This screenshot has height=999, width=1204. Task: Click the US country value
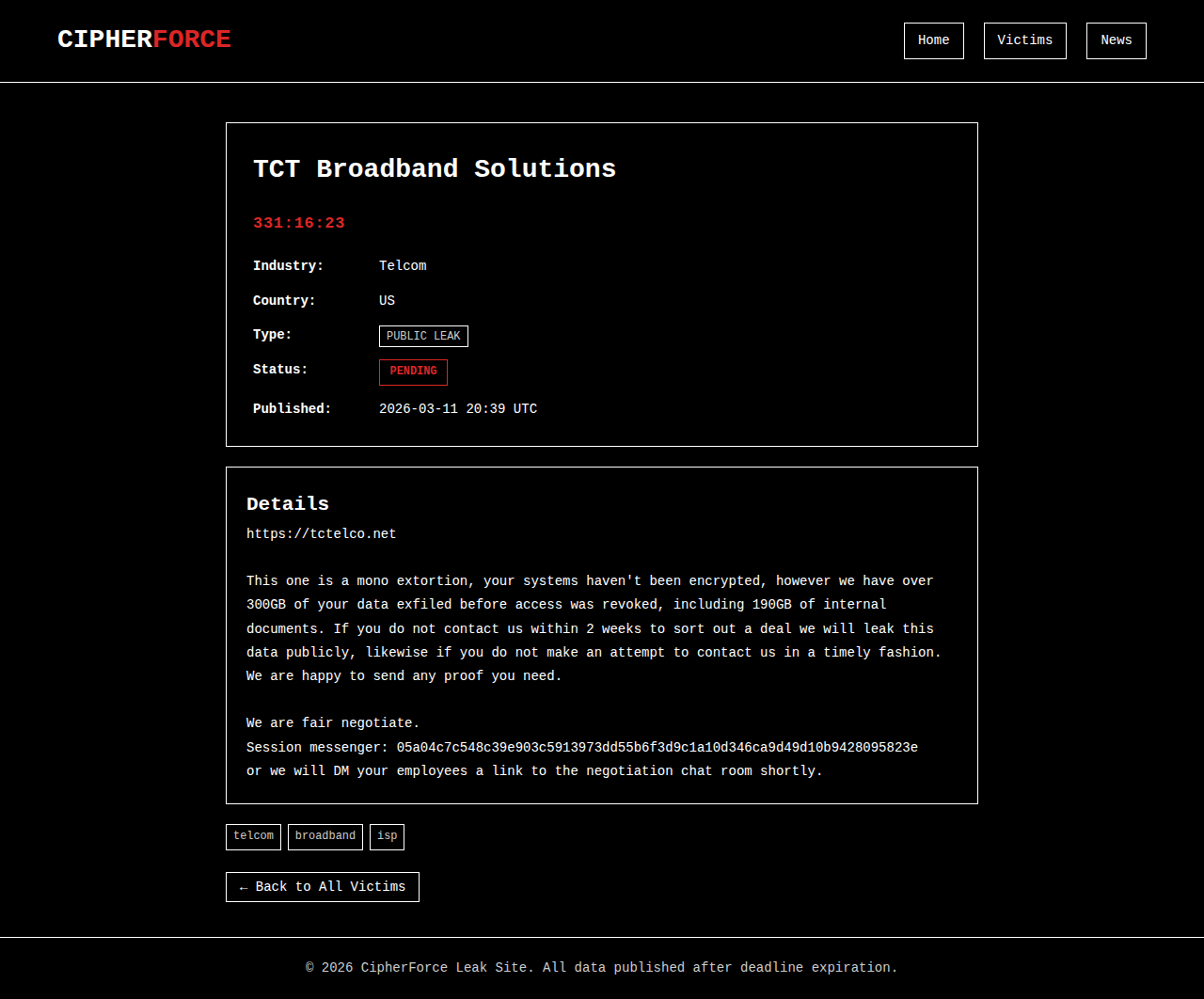(387, 301)
